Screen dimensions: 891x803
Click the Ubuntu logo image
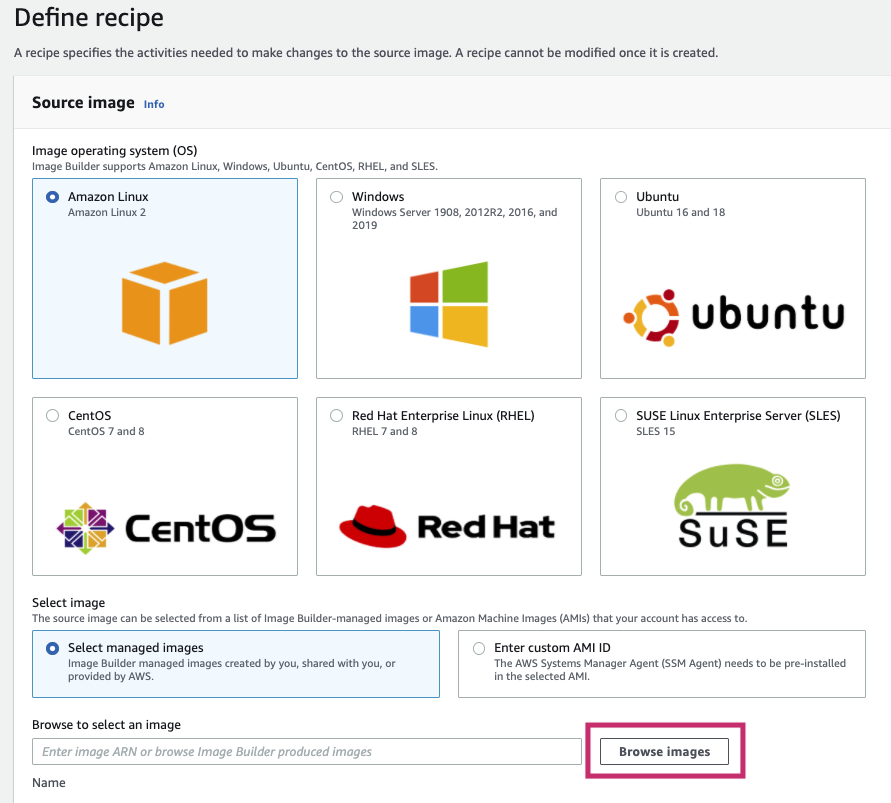734,316
